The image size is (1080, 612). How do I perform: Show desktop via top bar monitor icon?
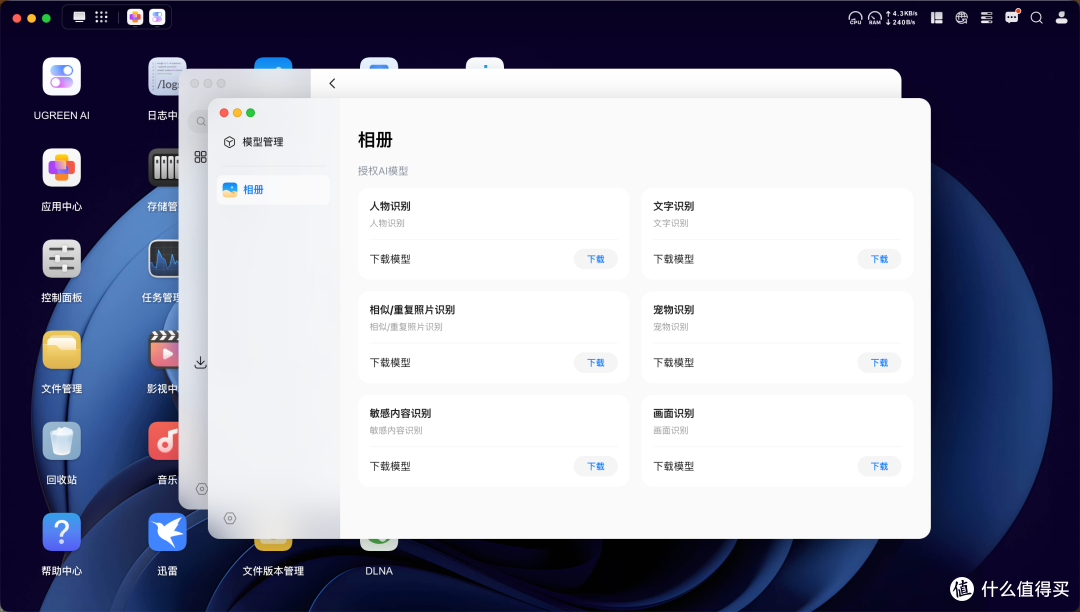coord(79,17)
